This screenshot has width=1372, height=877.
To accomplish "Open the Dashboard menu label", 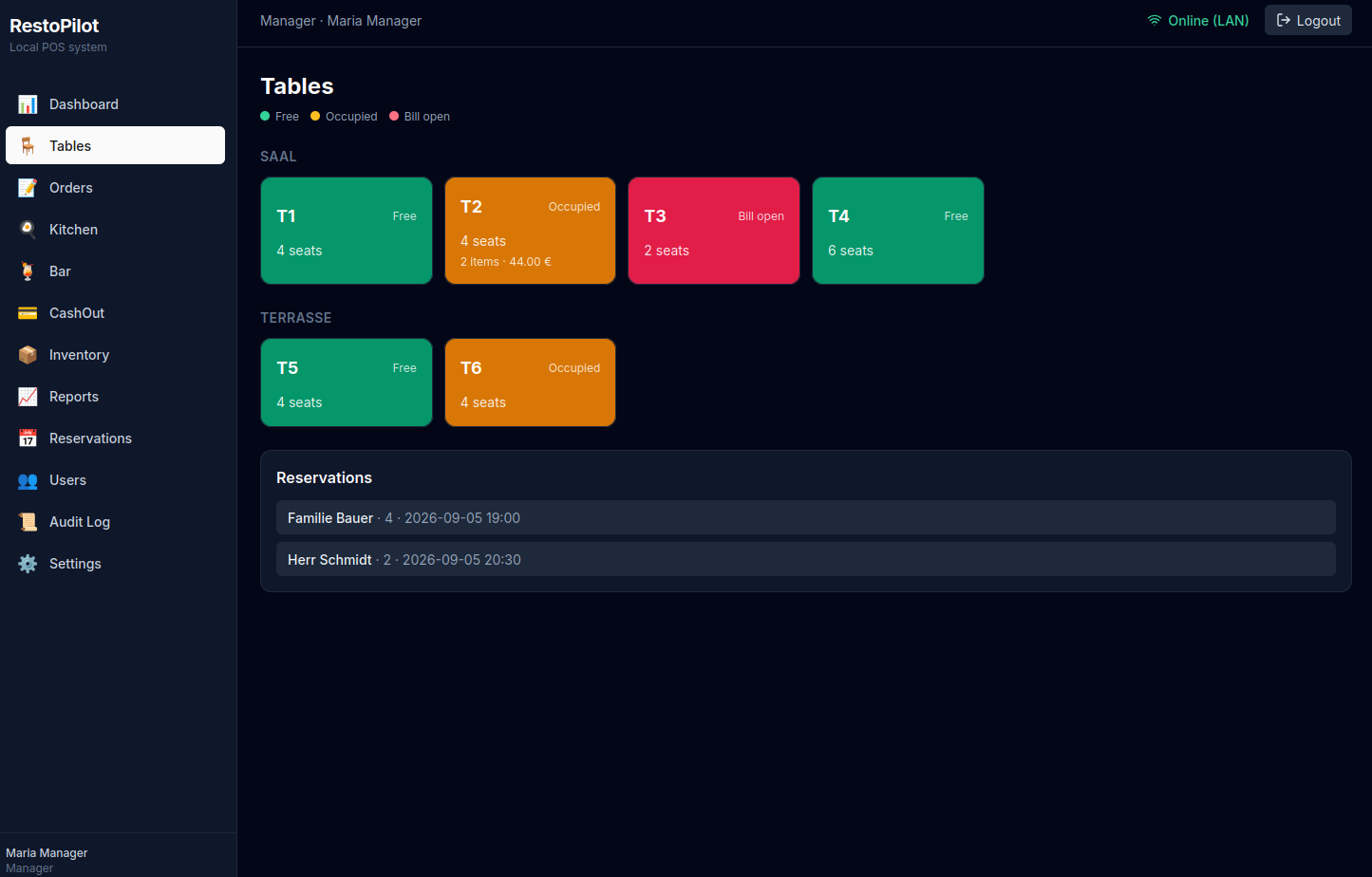I will (x=84, y=104).
